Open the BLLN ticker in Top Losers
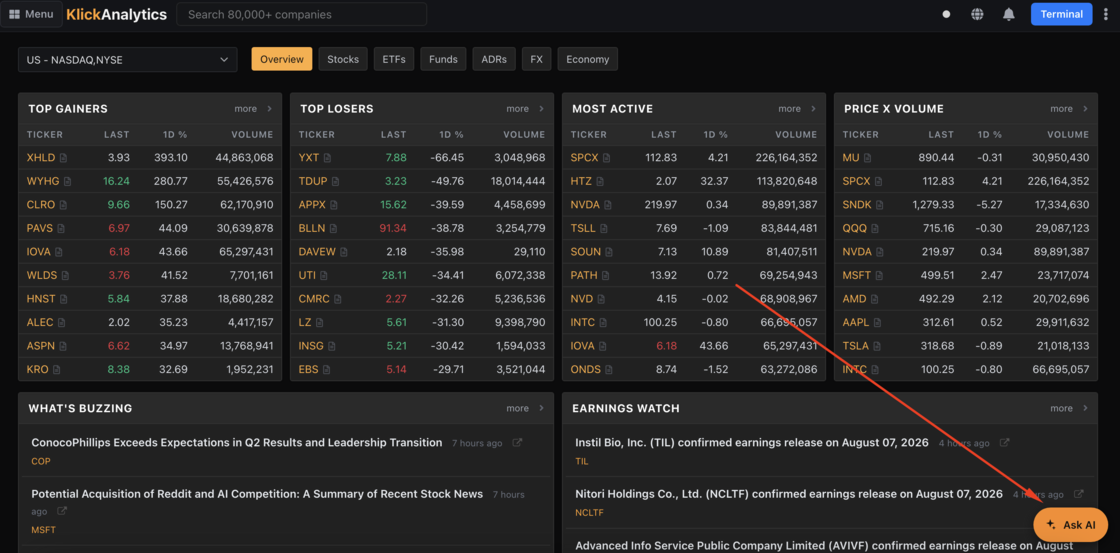This screenshot has width=1120, height=553. click(311, 229)
